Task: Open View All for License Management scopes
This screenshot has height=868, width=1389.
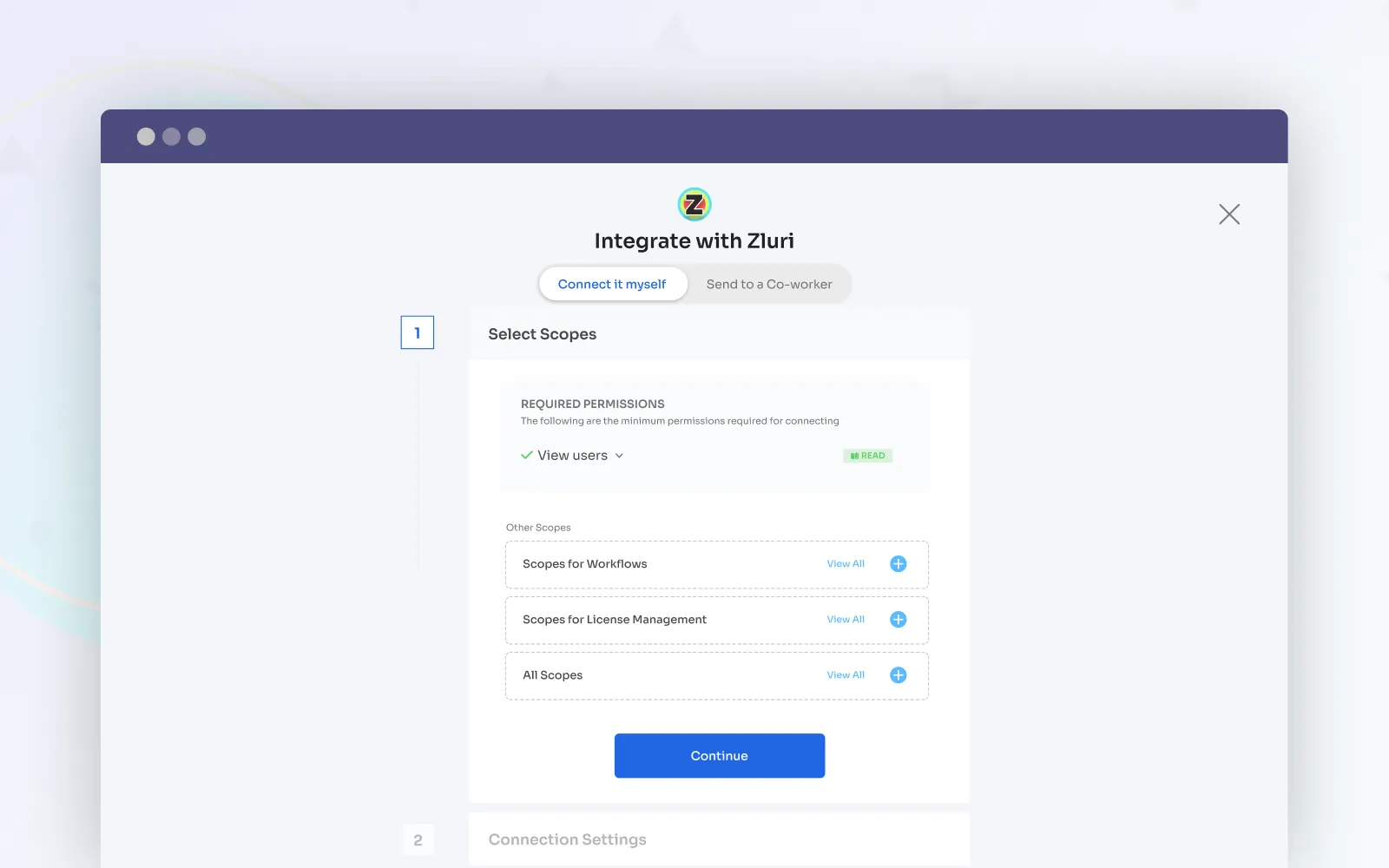Action: [x=846, y=620]
